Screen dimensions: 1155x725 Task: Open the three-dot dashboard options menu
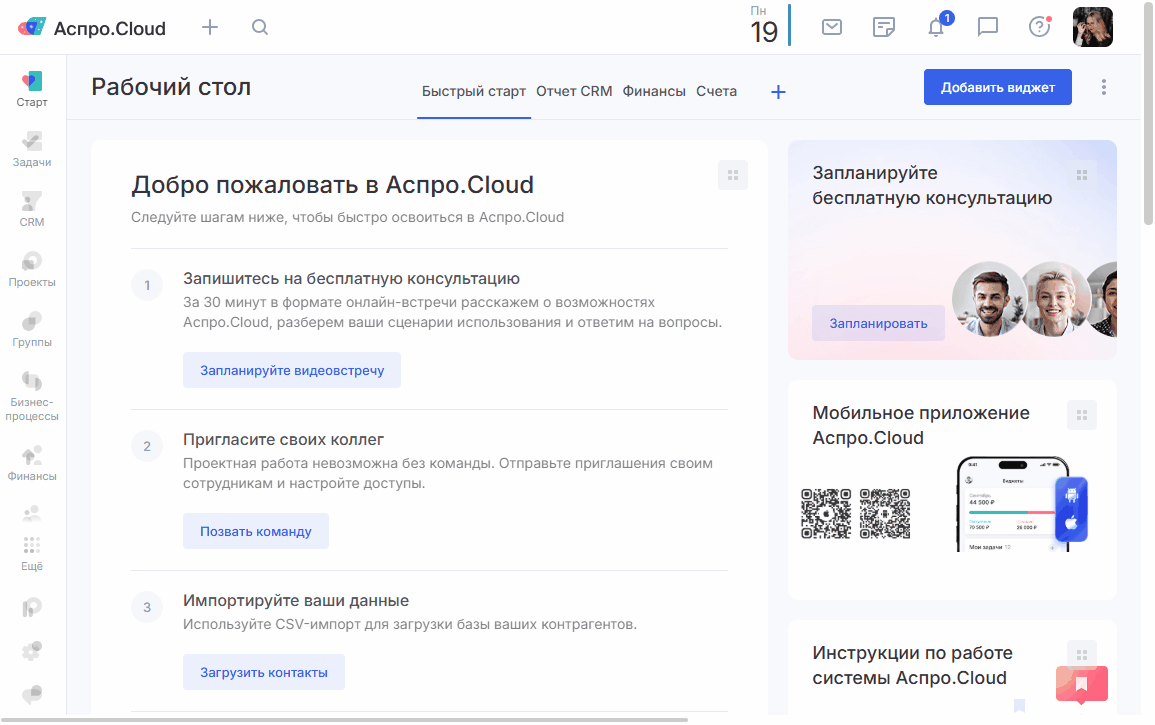tap(1104, 87)
